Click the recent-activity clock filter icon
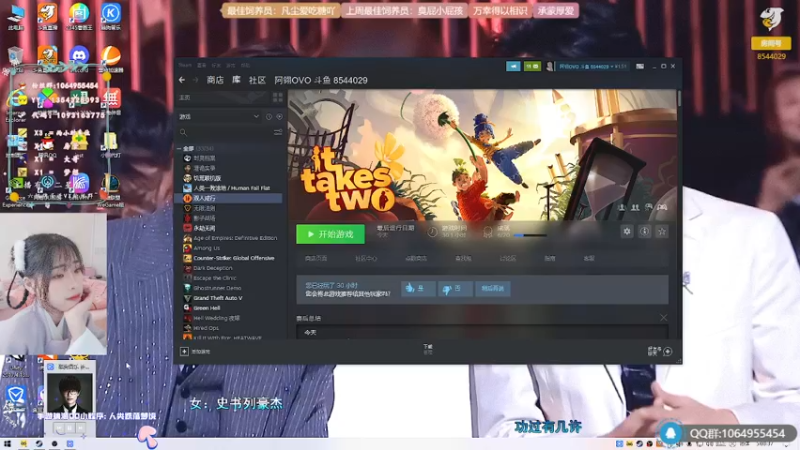 point(269,117)
